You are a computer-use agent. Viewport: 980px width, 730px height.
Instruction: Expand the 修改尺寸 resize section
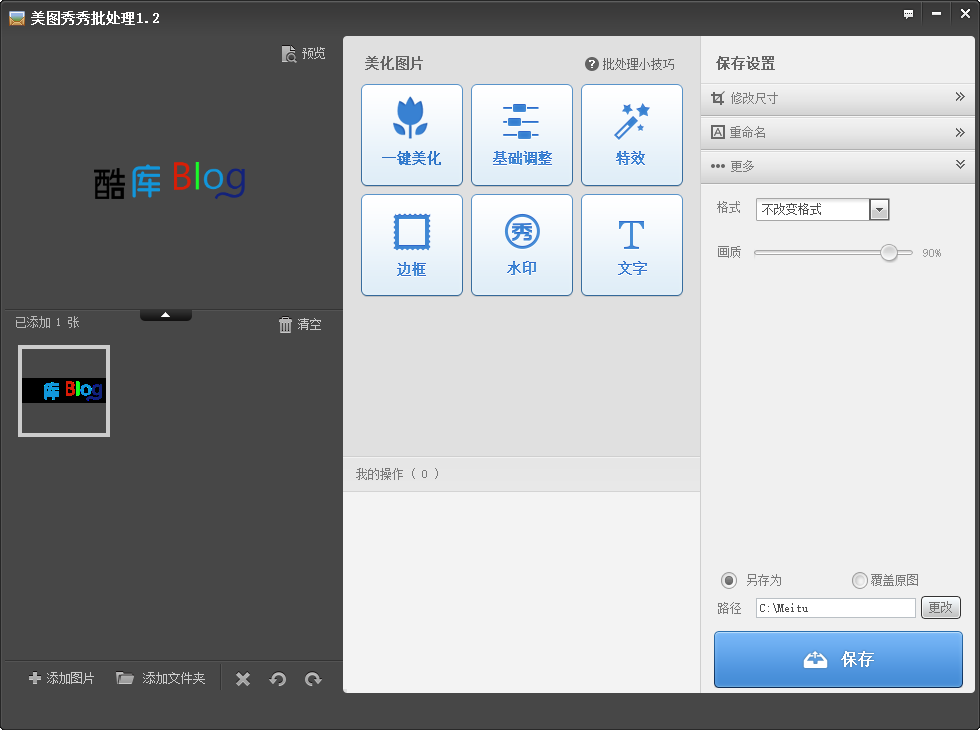[x=838, y=98]
